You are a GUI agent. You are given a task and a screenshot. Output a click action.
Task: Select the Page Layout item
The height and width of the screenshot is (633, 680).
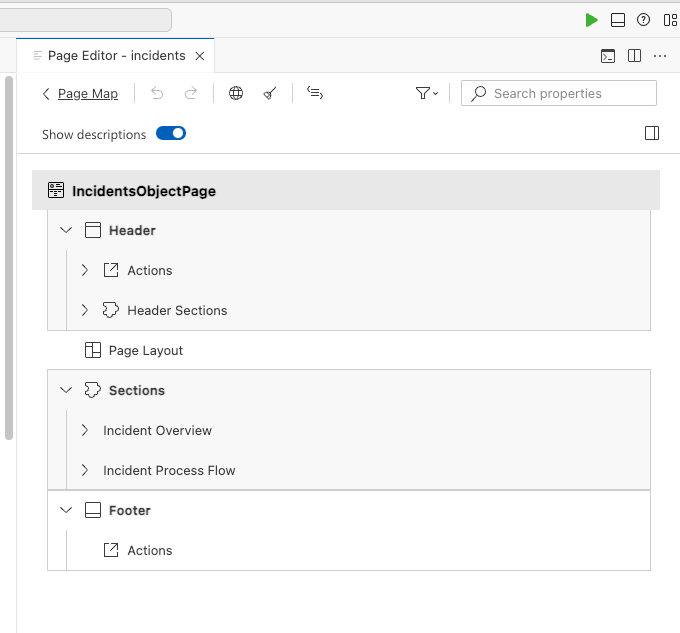pyautogui.click(x=145, y=350)
